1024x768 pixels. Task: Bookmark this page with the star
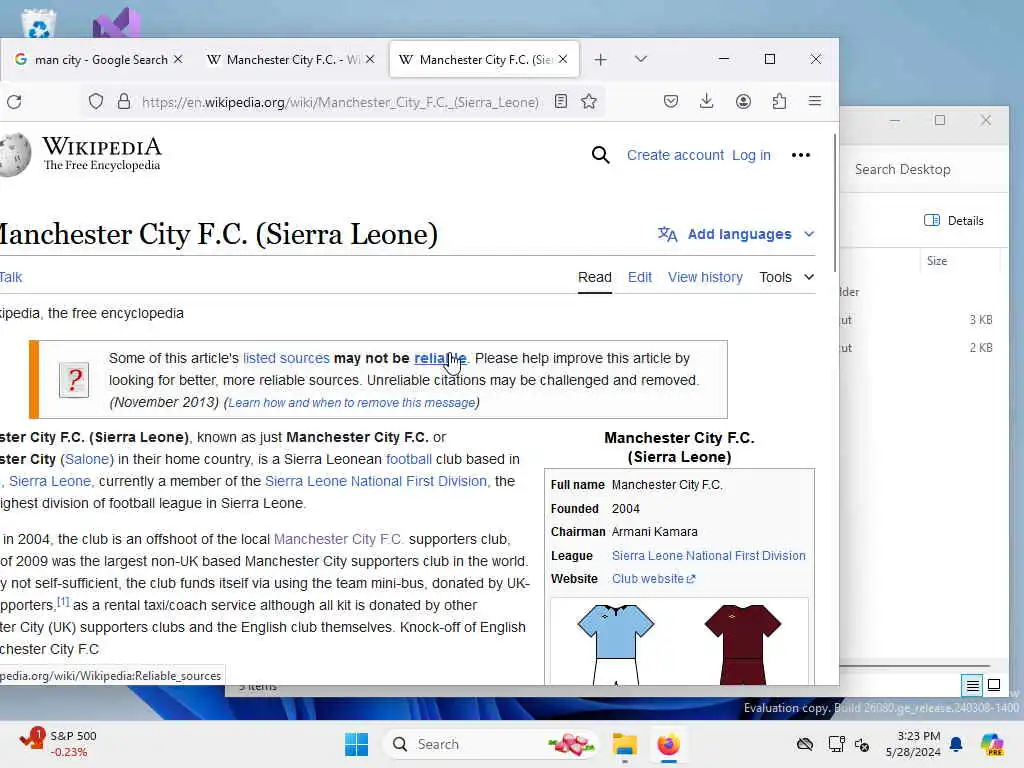pos(589,101)
